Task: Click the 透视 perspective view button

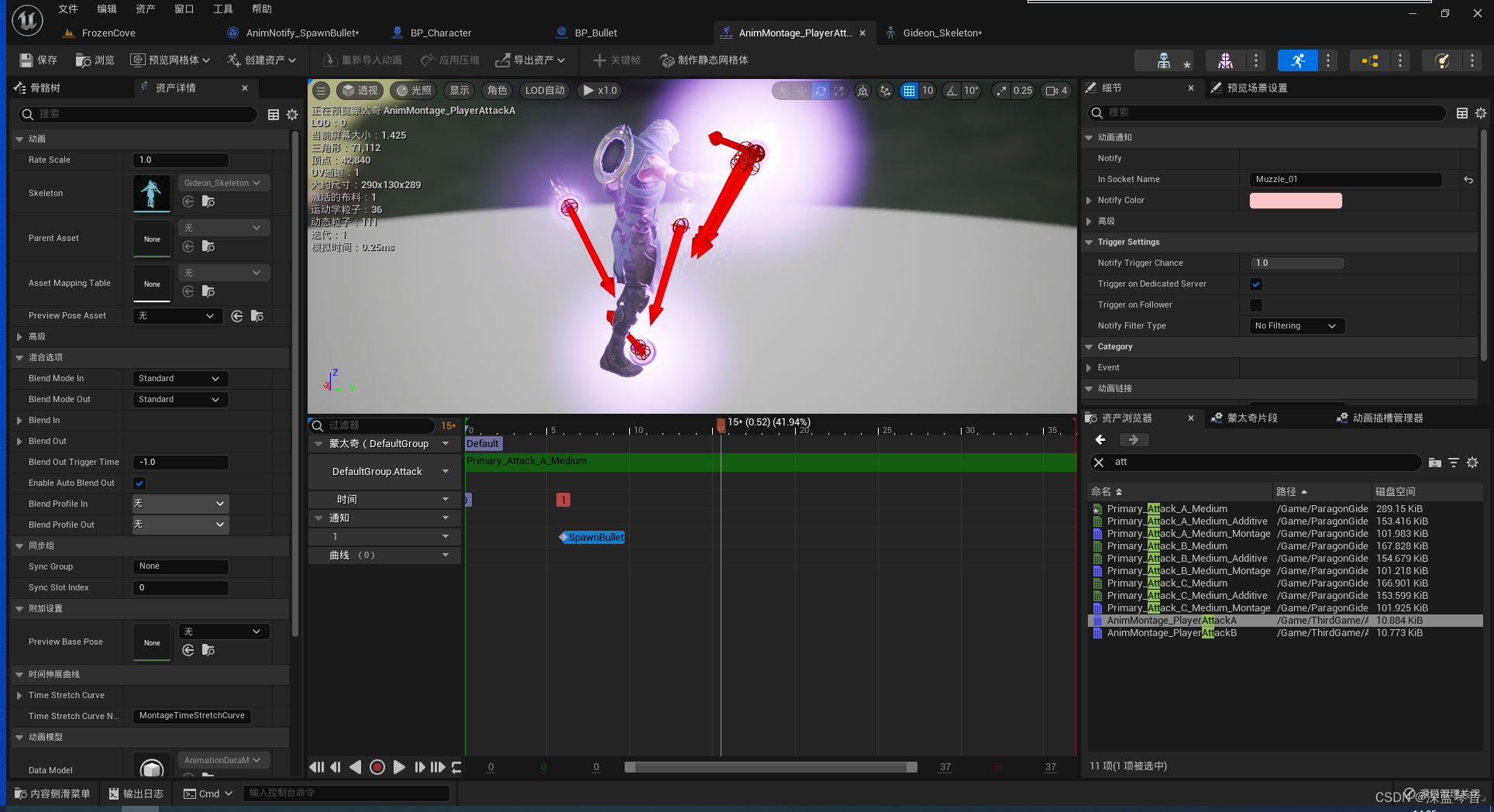Action: tap(360, 91)
